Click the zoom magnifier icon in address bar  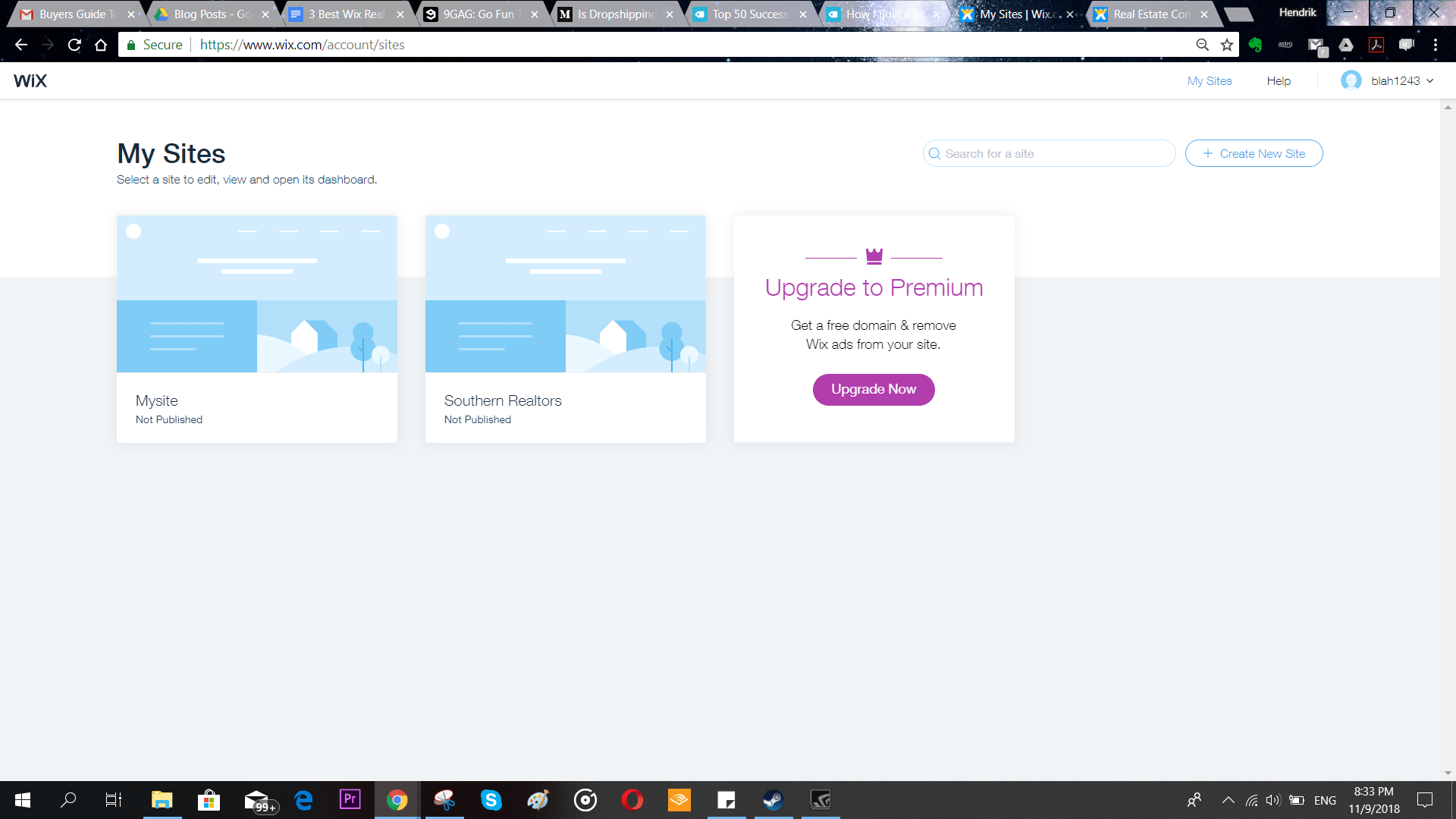click(x=1202, y=45)
